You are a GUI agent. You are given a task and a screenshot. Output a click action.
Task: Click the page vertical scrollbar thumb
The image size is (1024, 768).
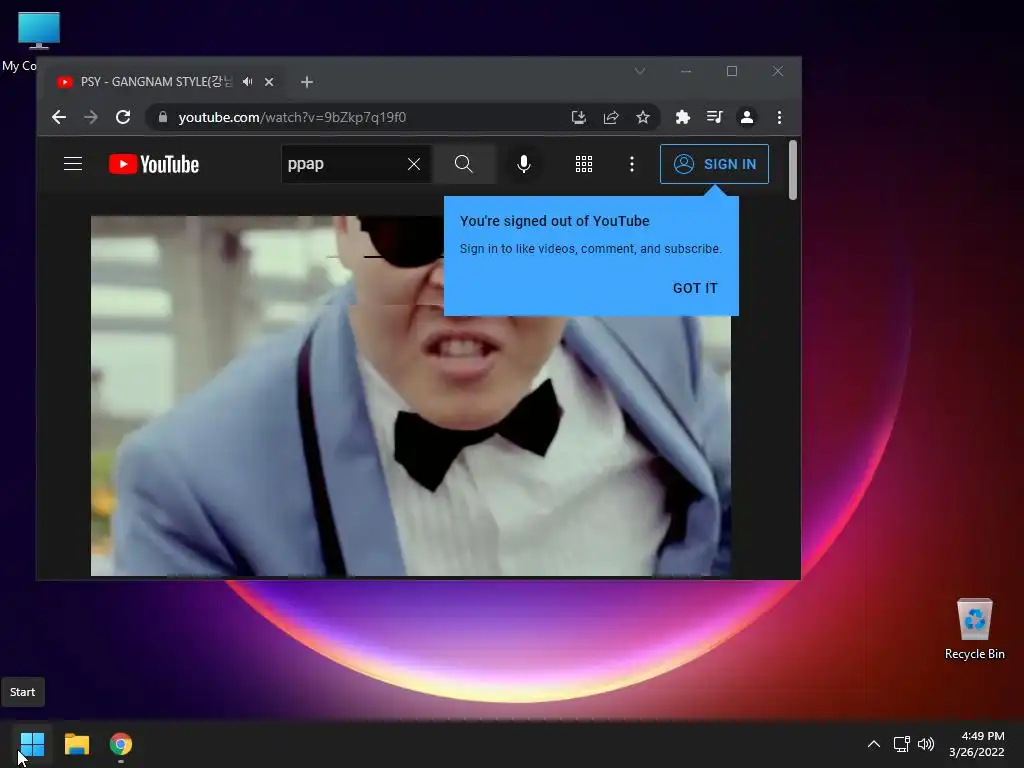point(793,170)
